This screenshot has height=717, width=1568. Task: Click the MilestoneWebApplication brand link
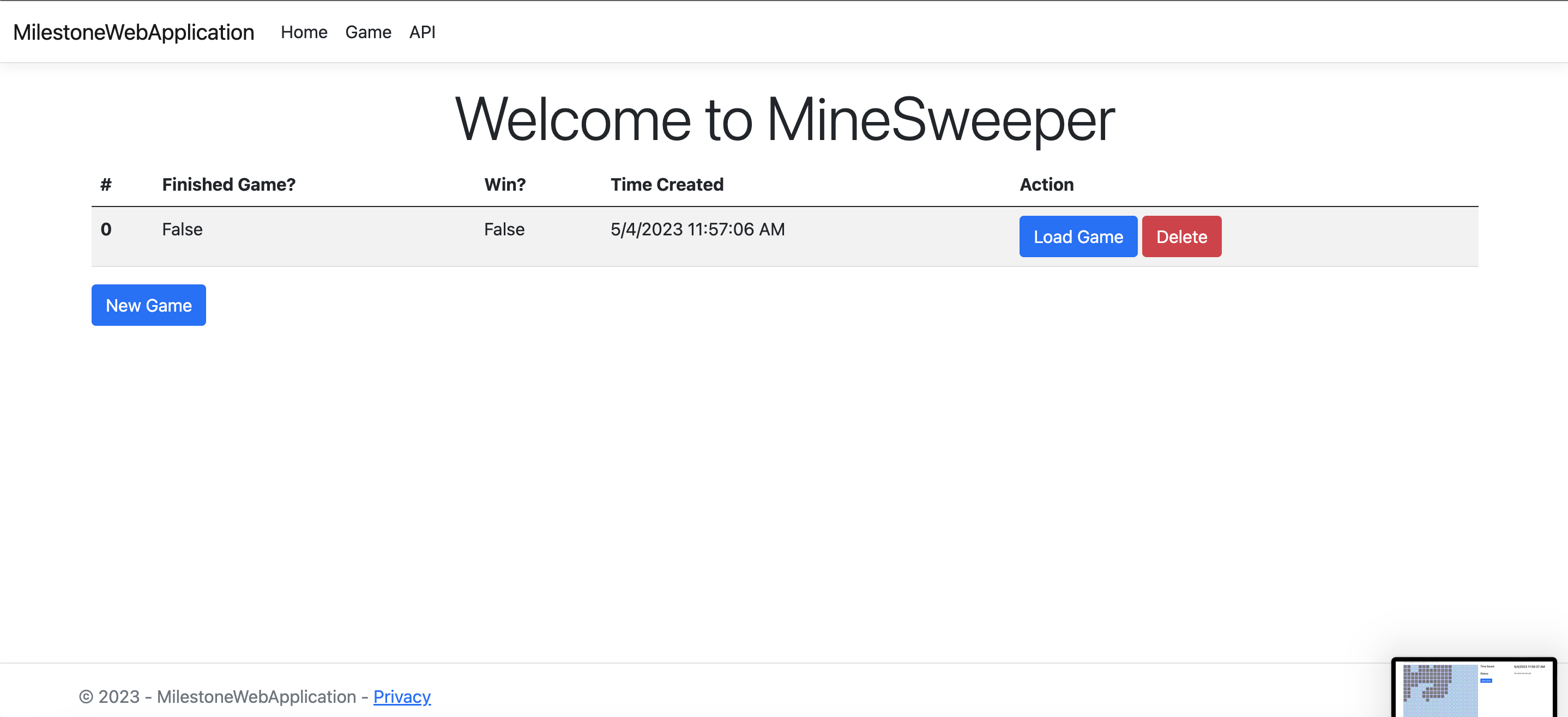[x=134, y=32]
